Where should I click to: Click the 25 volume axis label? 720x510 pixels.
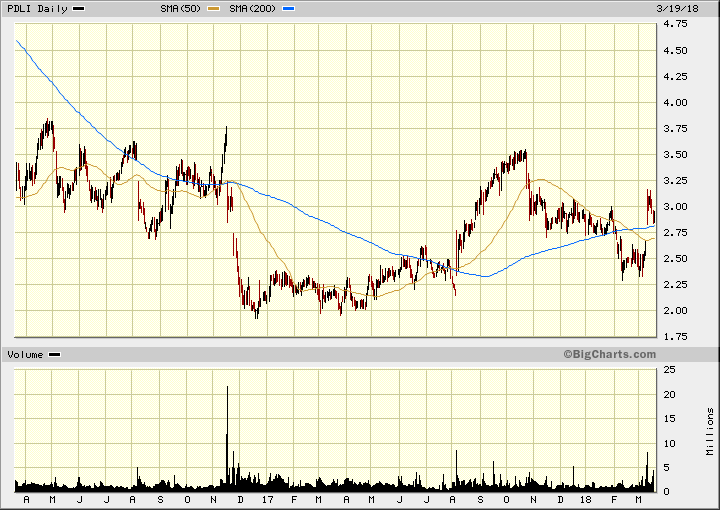pyautogui.click(x=669, y=370)
